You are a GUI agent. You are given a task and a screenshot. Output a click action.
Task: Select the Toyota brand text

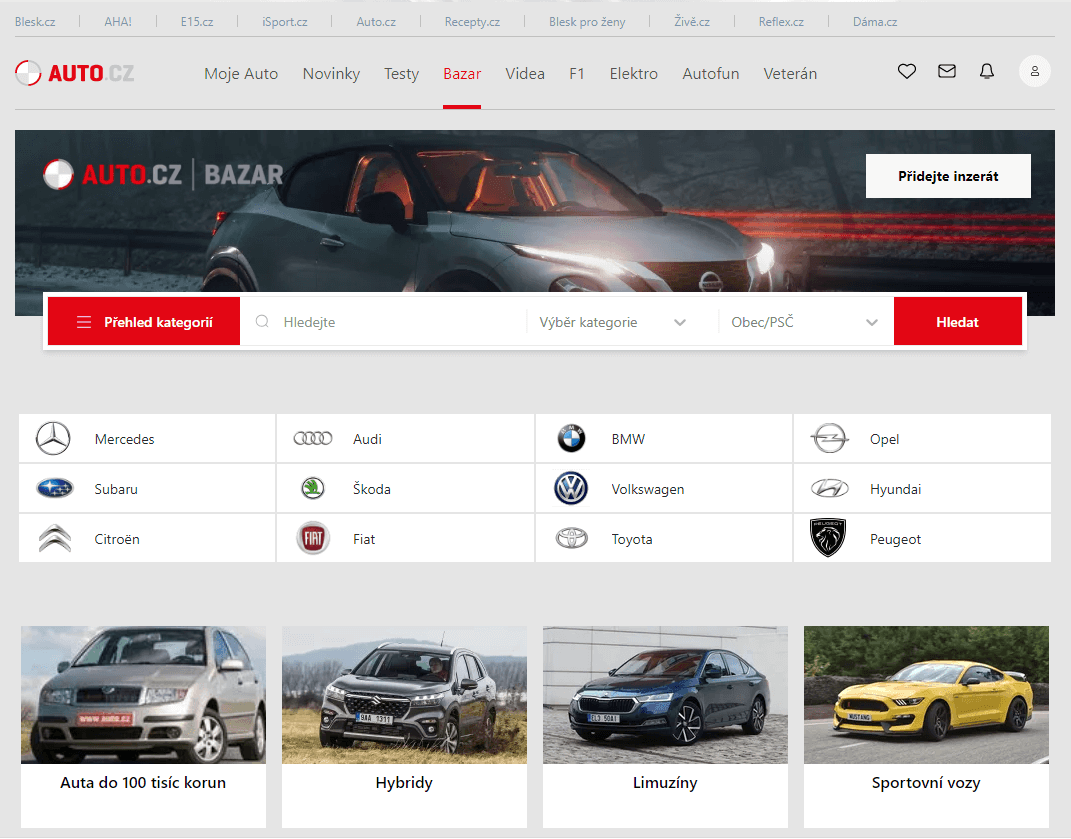click(632, 539)
